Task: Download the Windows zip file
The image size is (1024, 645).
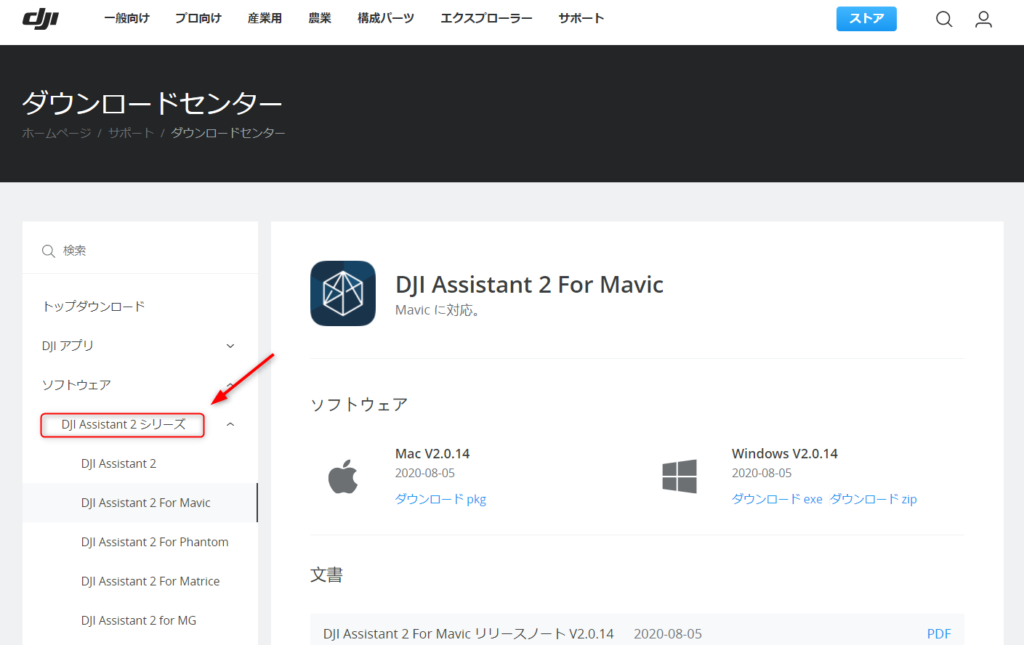Action: tap(873, 499)
